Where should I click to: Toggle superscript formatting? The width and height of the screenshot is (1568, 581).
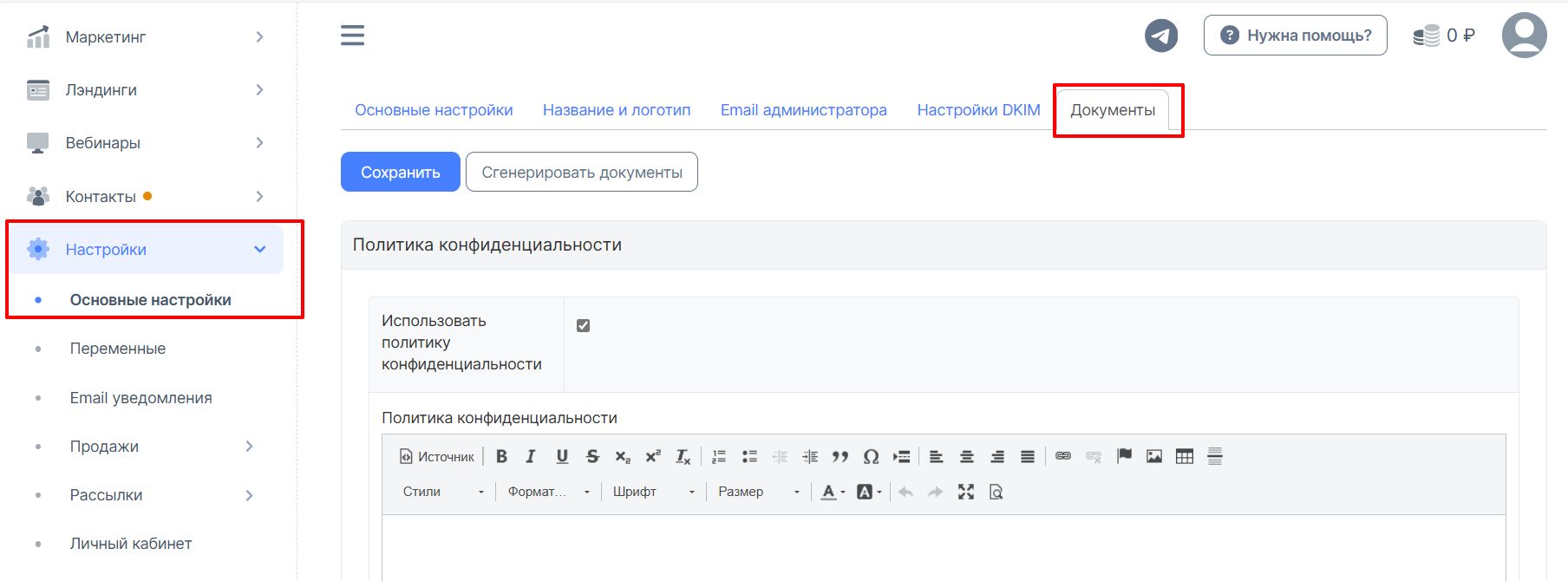point(653,456)
